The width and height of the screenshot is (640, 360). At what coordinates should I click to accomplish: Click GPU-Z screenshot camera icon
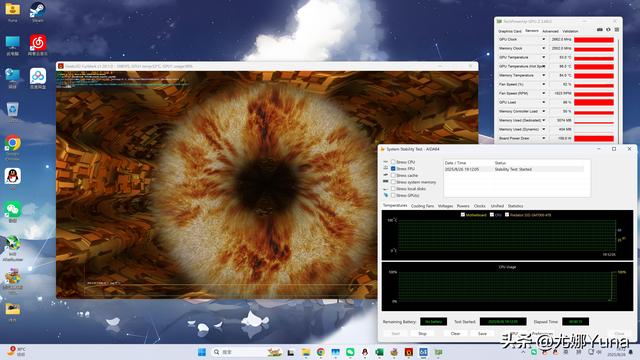(600, 30)
